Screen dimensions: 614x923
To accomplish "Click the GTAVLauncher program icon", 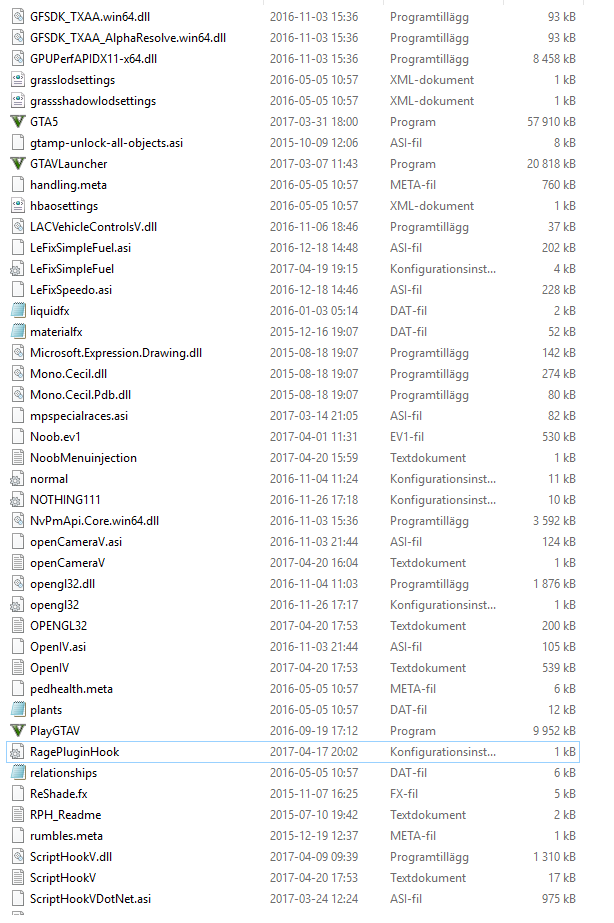I will pyautogui.click(x=18, y=164).
